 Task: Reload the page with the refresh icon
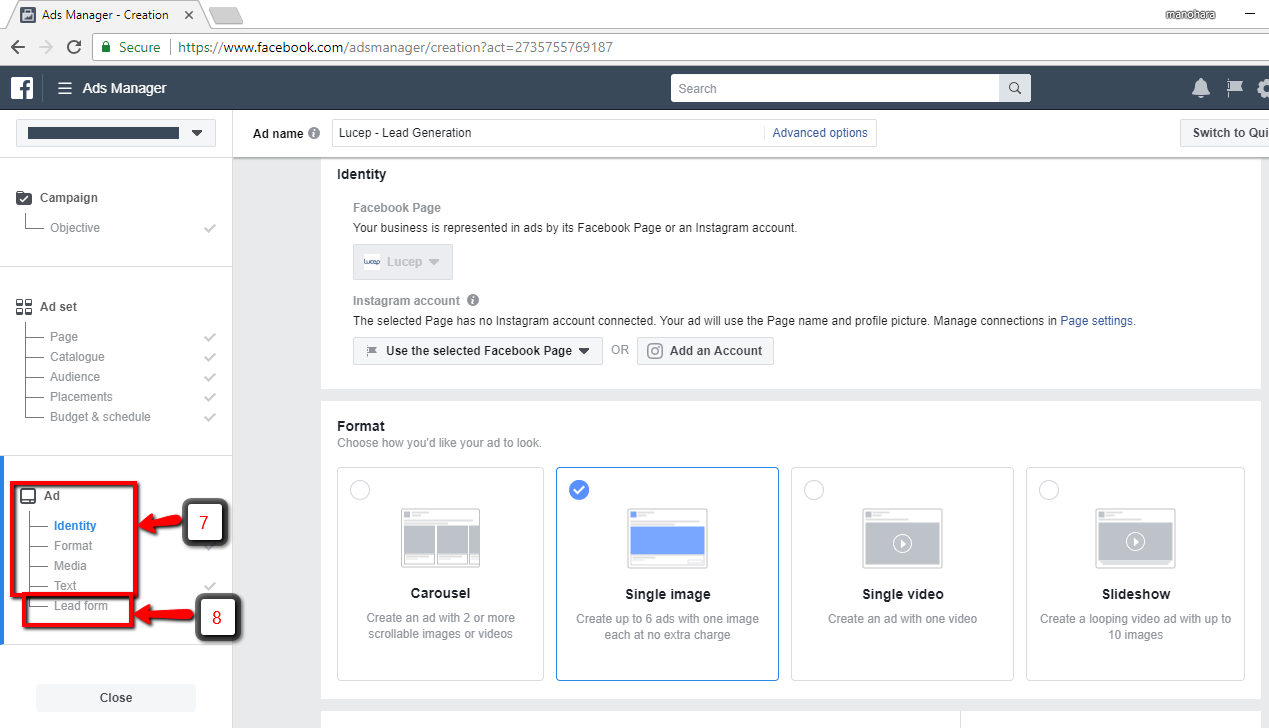click(x=74, y=47)
